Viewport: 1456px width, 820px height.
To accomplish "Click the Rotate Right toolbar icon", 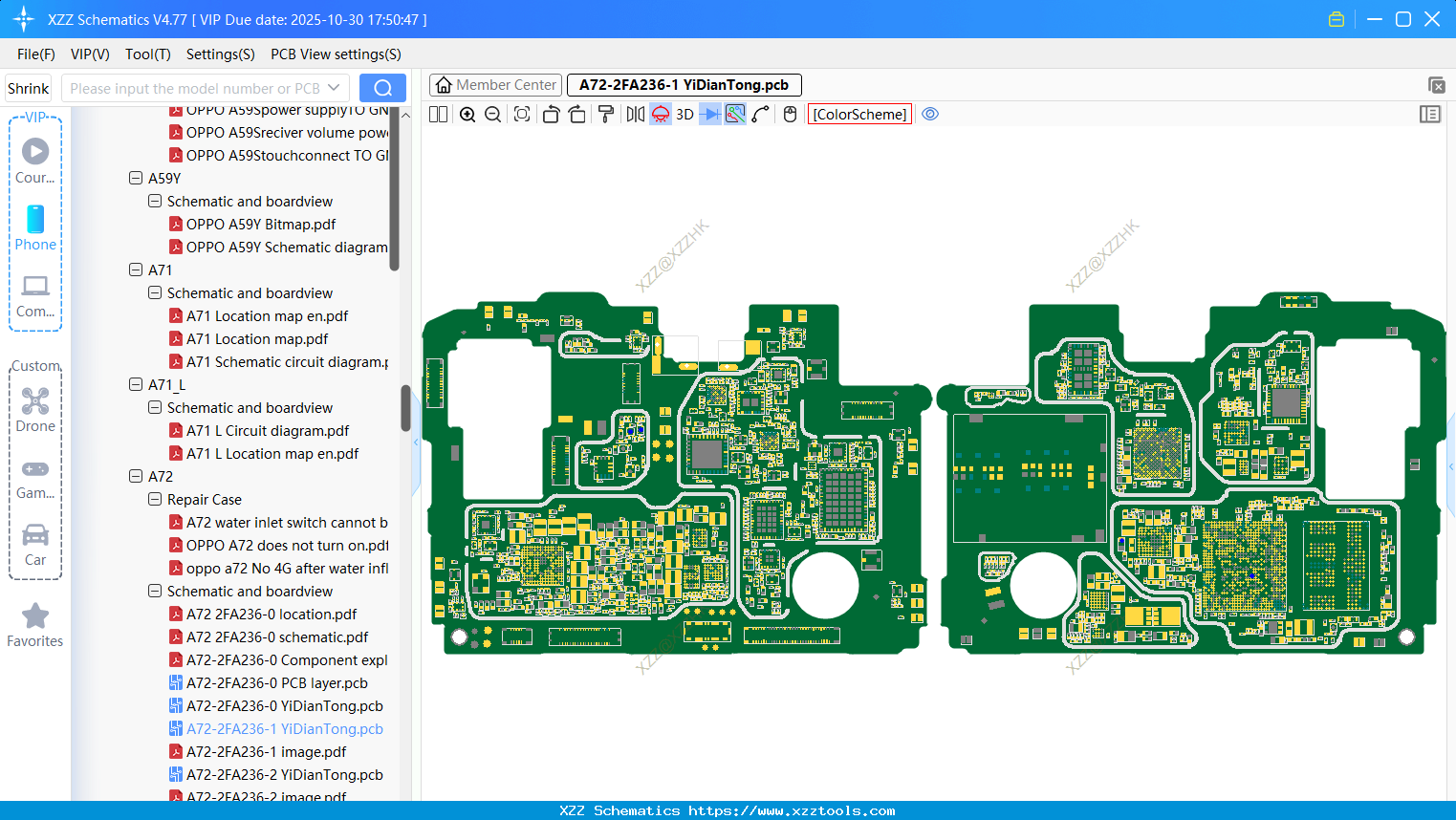I will pos(577,114).
